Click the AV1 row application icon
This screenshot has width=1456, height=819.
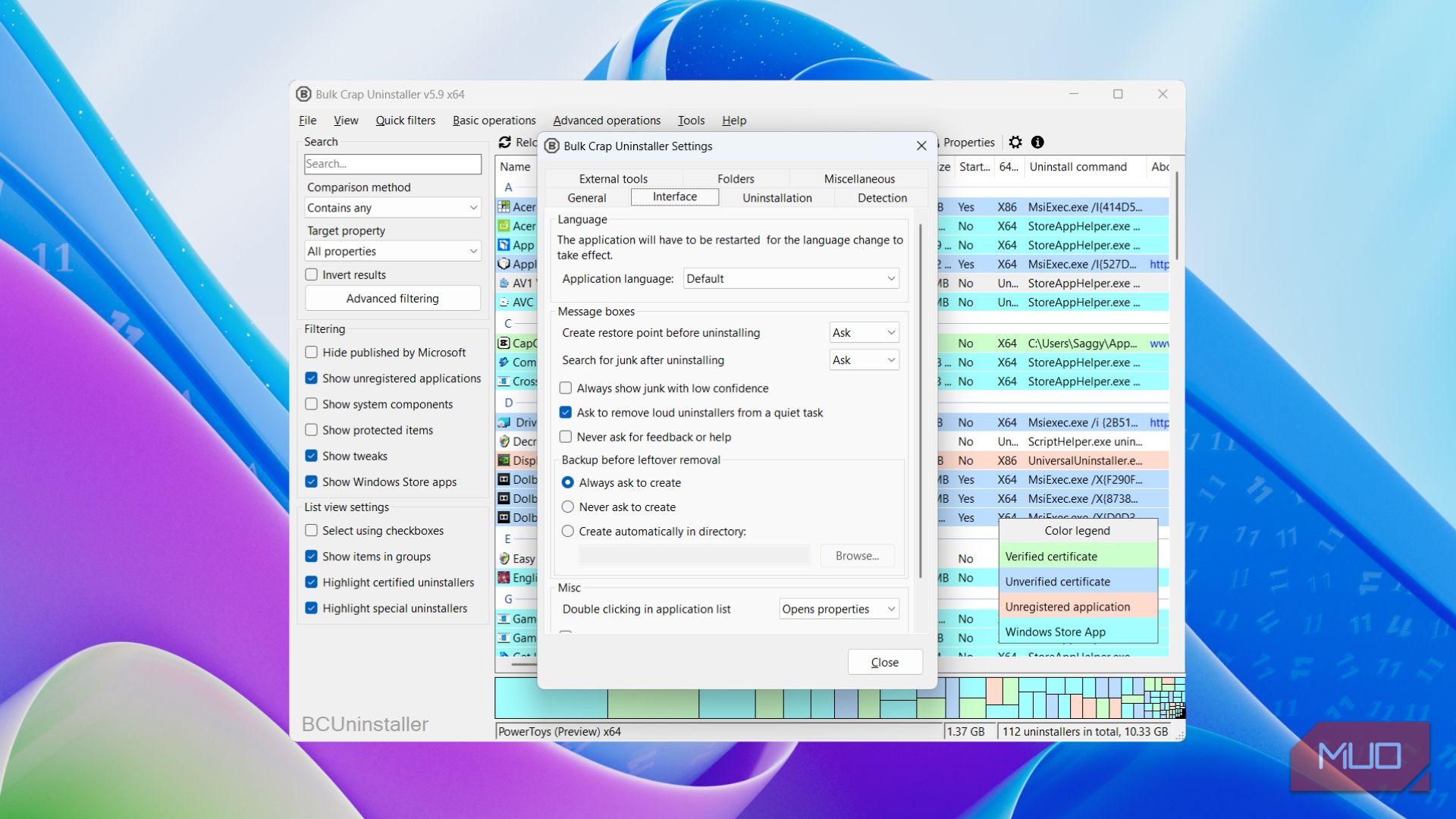tap(504, 283)
